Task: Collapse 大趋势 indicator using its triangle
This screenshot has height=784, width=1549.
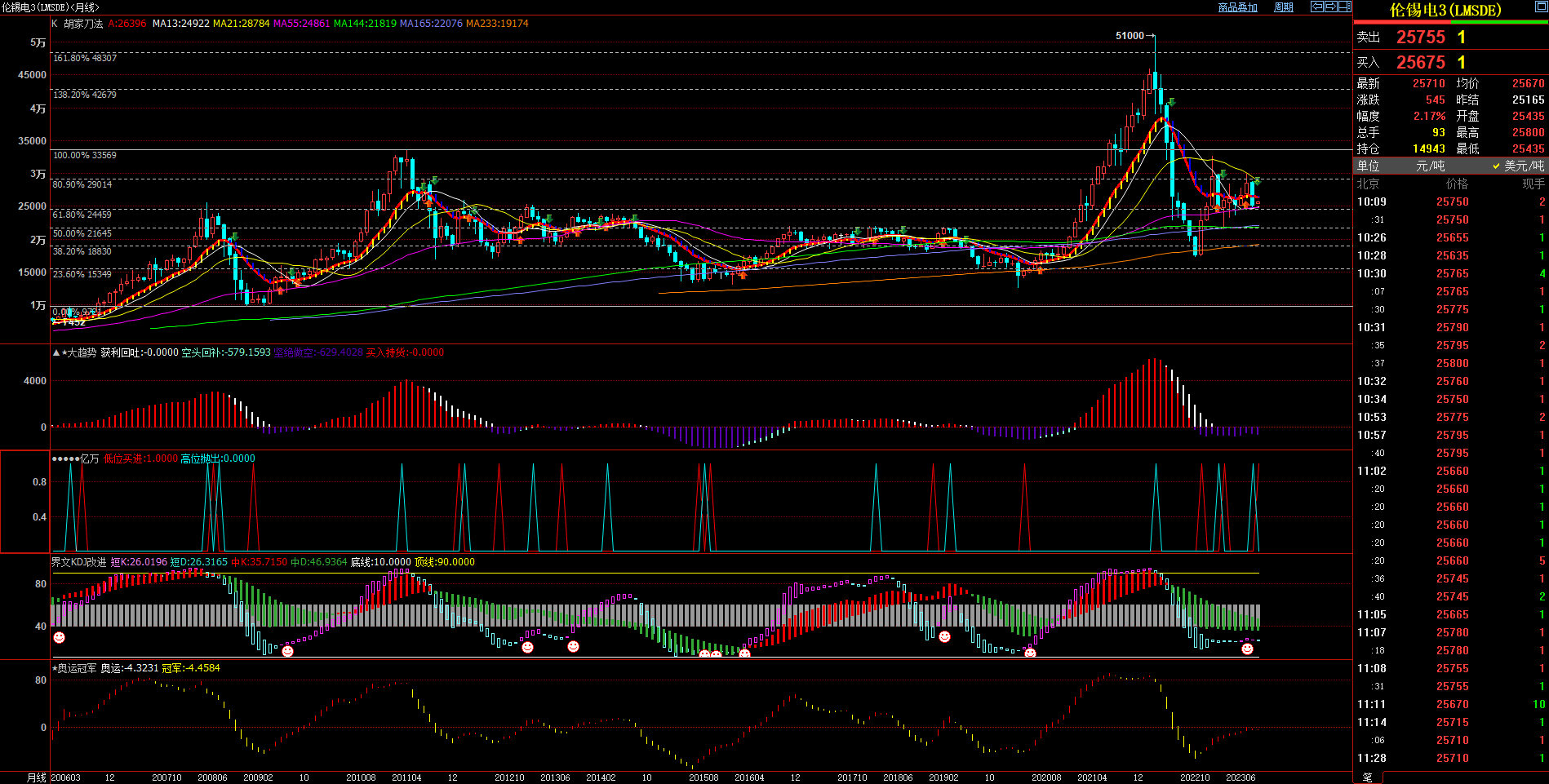Action: pos(55,352)
